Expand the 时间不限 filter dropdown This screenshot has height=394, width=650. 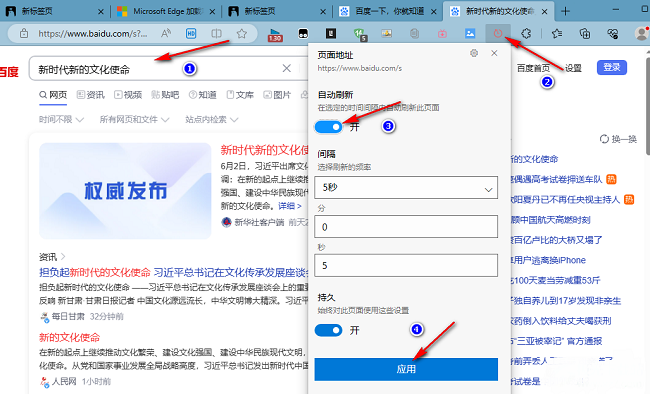click(61, 119)
